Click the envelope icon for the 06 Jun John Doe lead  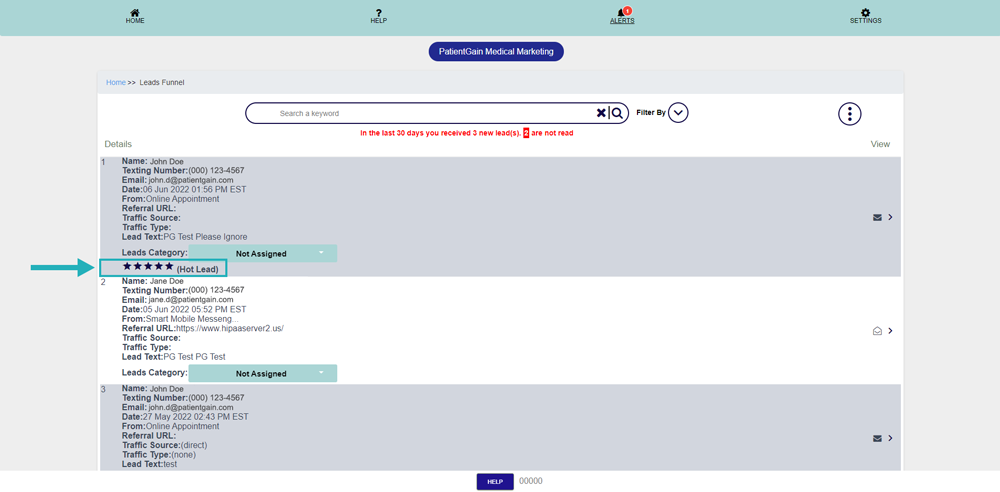[877, 218]
